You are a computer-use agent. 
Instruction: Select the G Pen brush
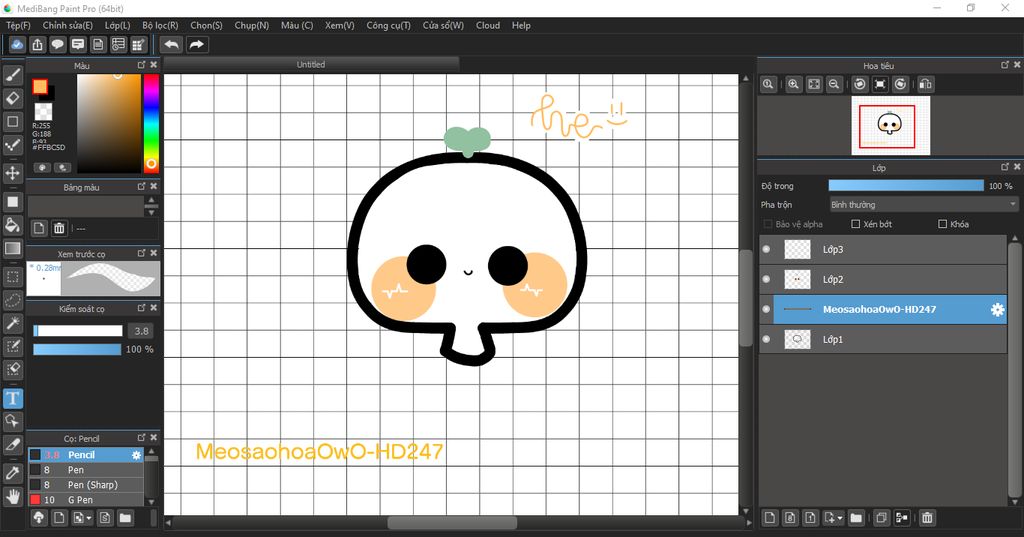[86, 500]
